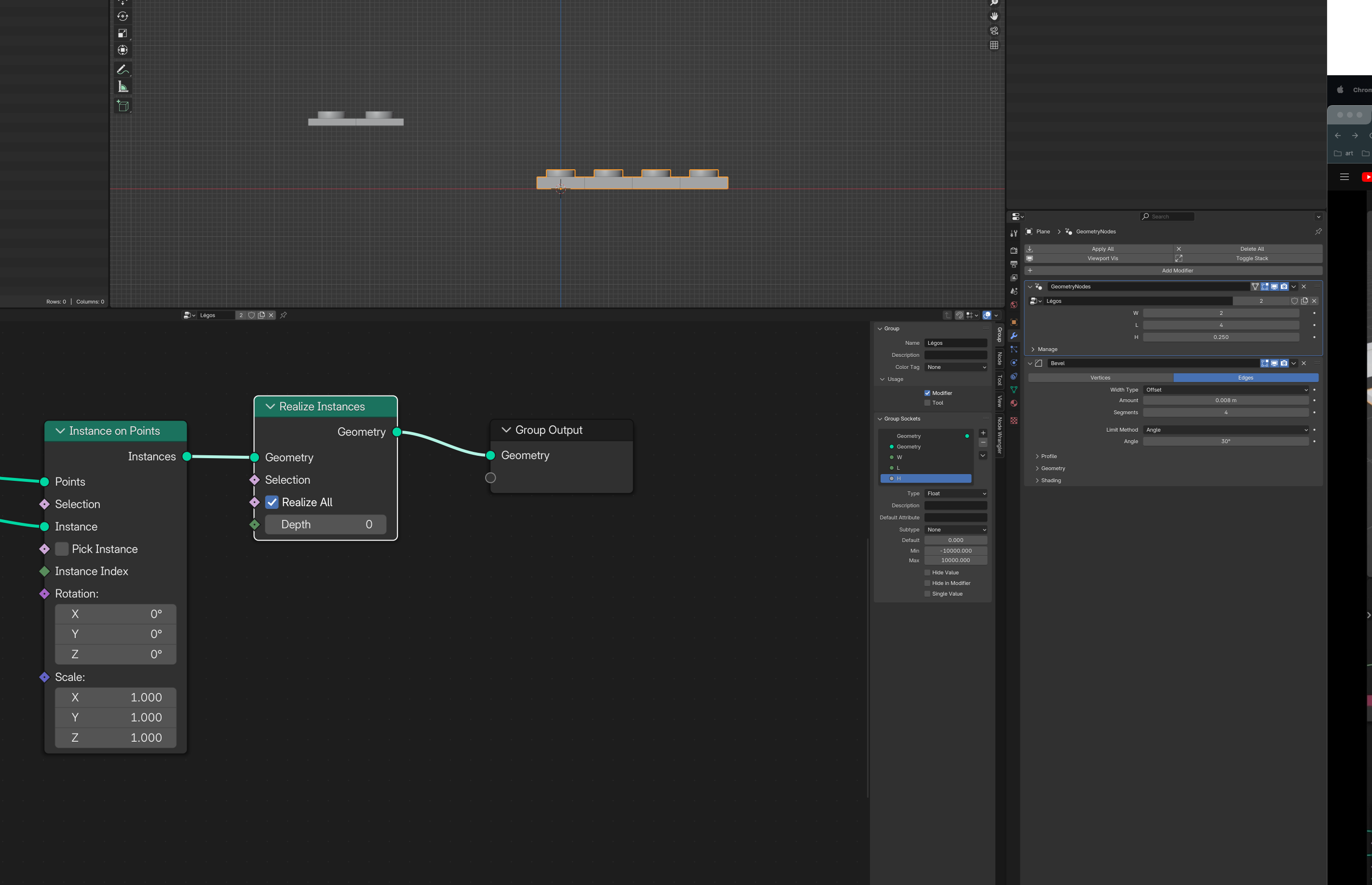1372x885 pixels.
Task: Adjust the H value slider in GeometryNodes modifier
Action: [1221, 337]
